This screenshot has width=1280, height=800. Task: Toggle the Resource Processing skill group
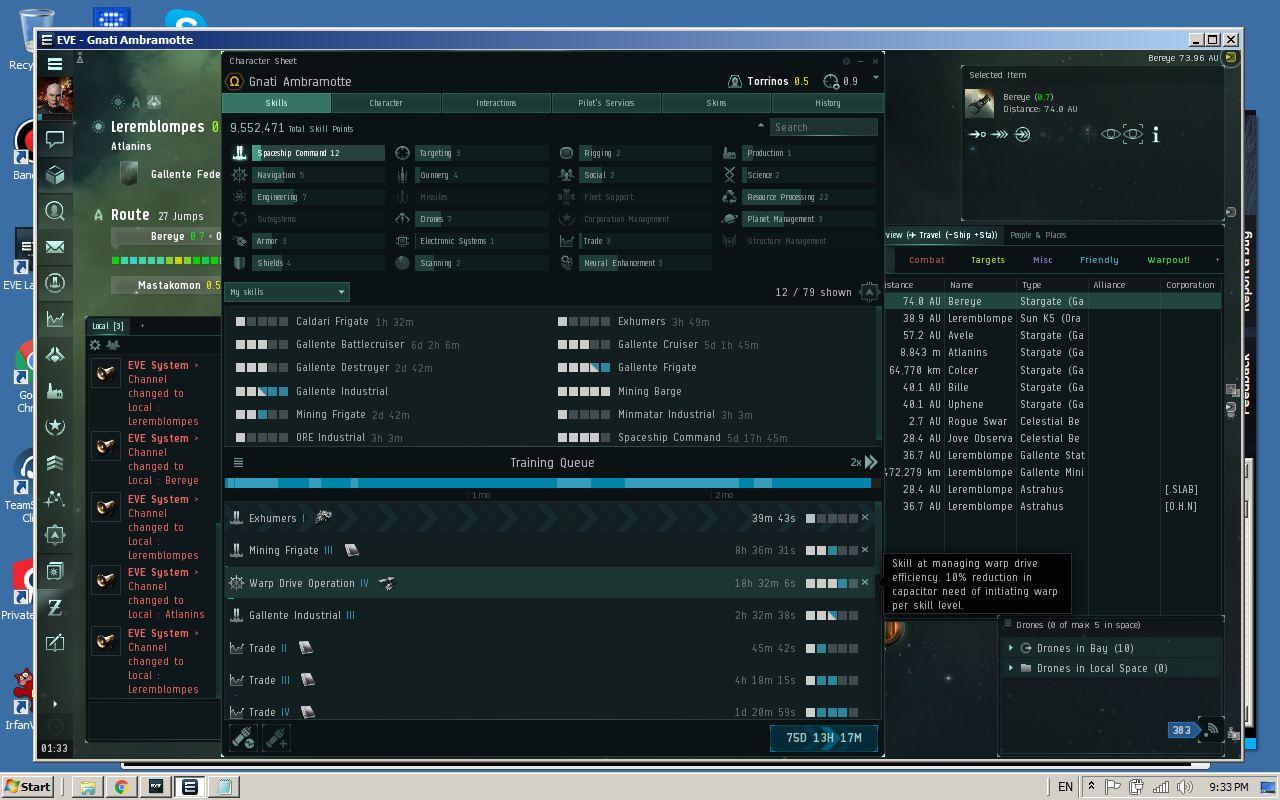point(798,197)
